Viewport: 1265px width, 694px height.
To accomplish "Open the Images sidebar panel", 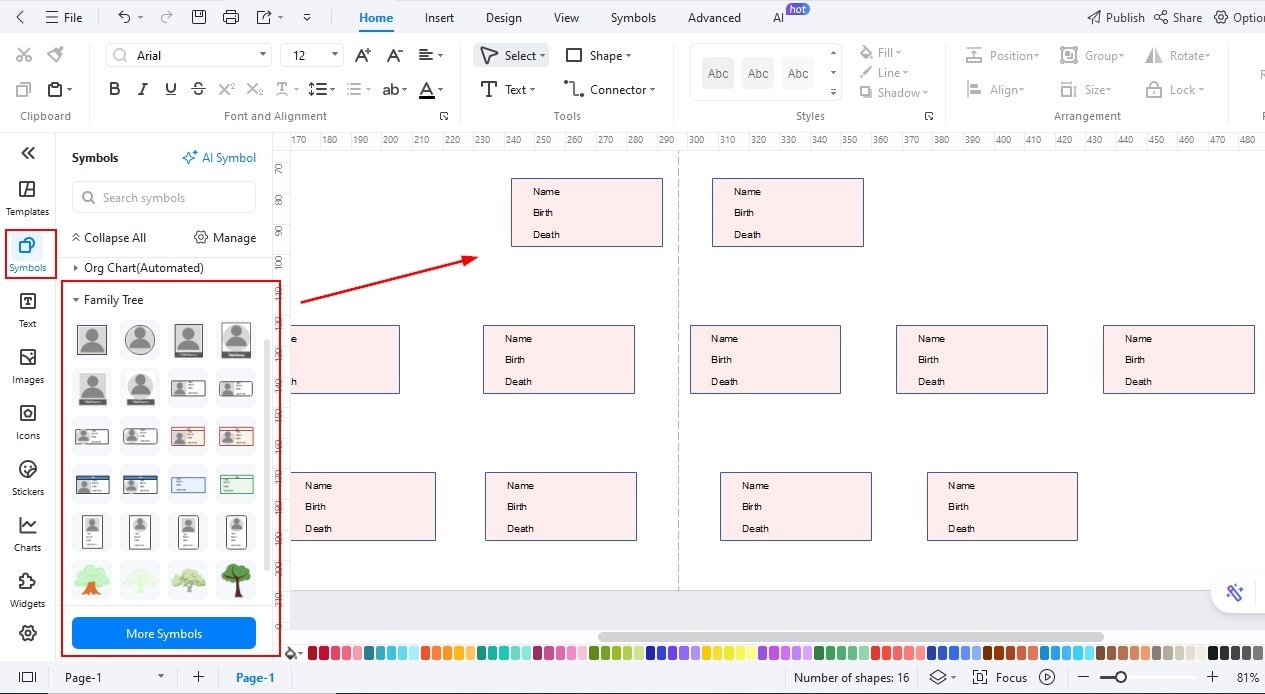I will click(27, 366).
